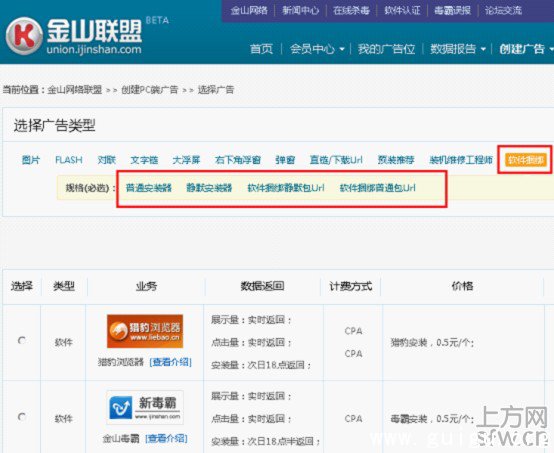Click the 类型 column header
Viewport: 554px width, 453px height.
pyautogui.click(x=64, y=286)
